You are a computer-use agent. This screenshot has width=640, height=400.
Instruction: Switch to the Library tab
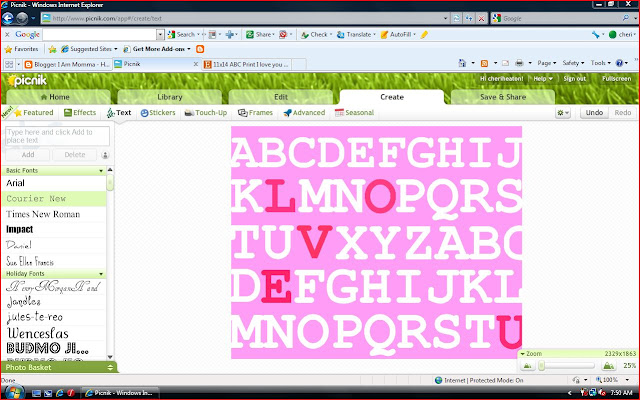(x=170, y=97)
